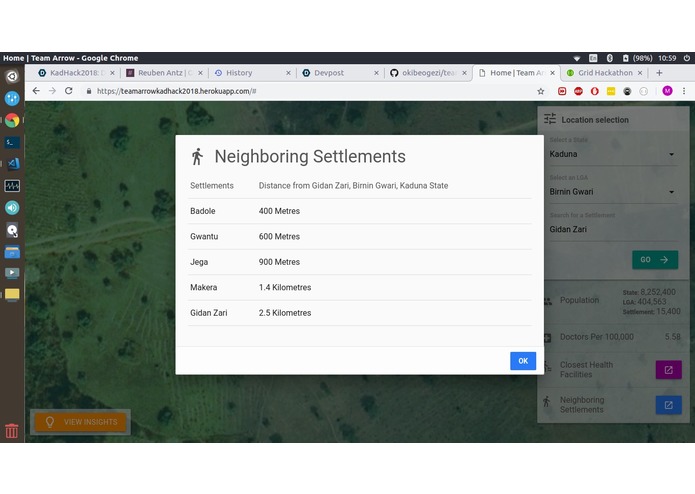Open Visual Studio Code from the launcher
695x494 pixels.
[x=12, y=163]
